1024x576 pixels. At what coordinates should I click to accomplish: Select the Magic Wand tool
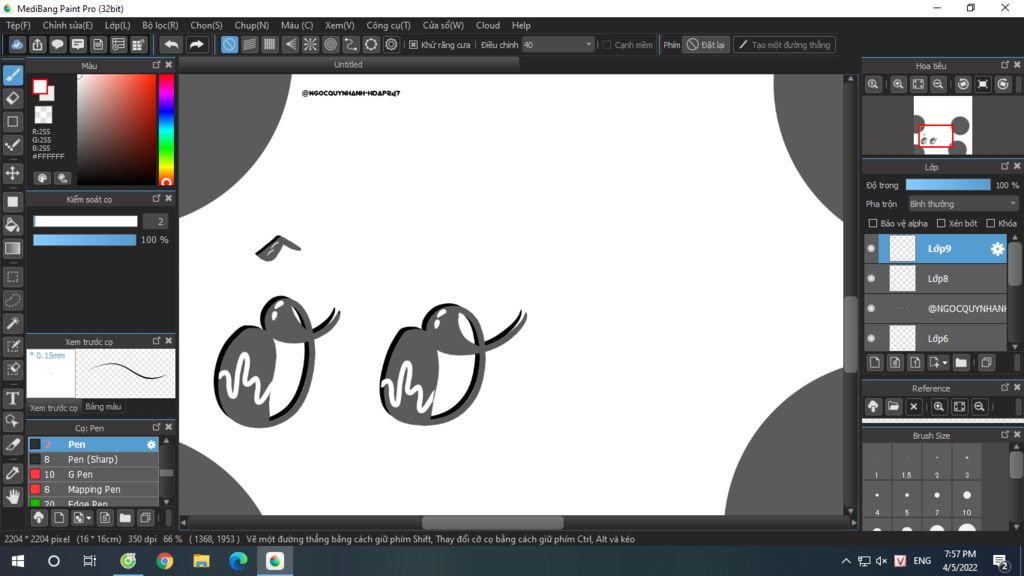pos(12,323)
